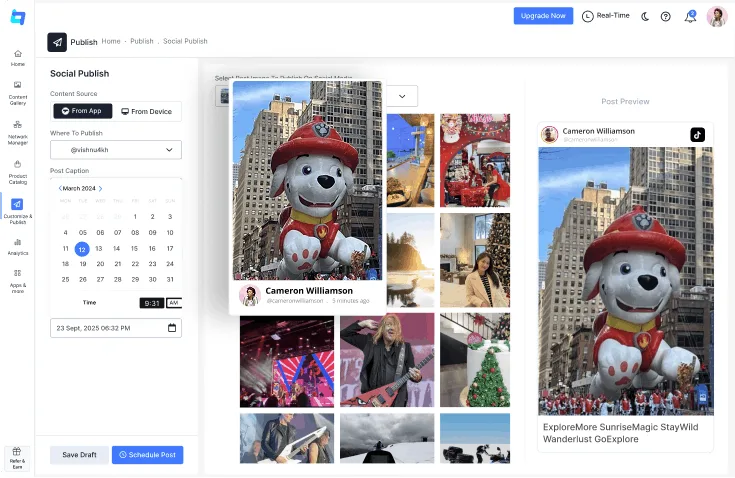Click Cameron Williamson avatar in post preview

[549, 134]
